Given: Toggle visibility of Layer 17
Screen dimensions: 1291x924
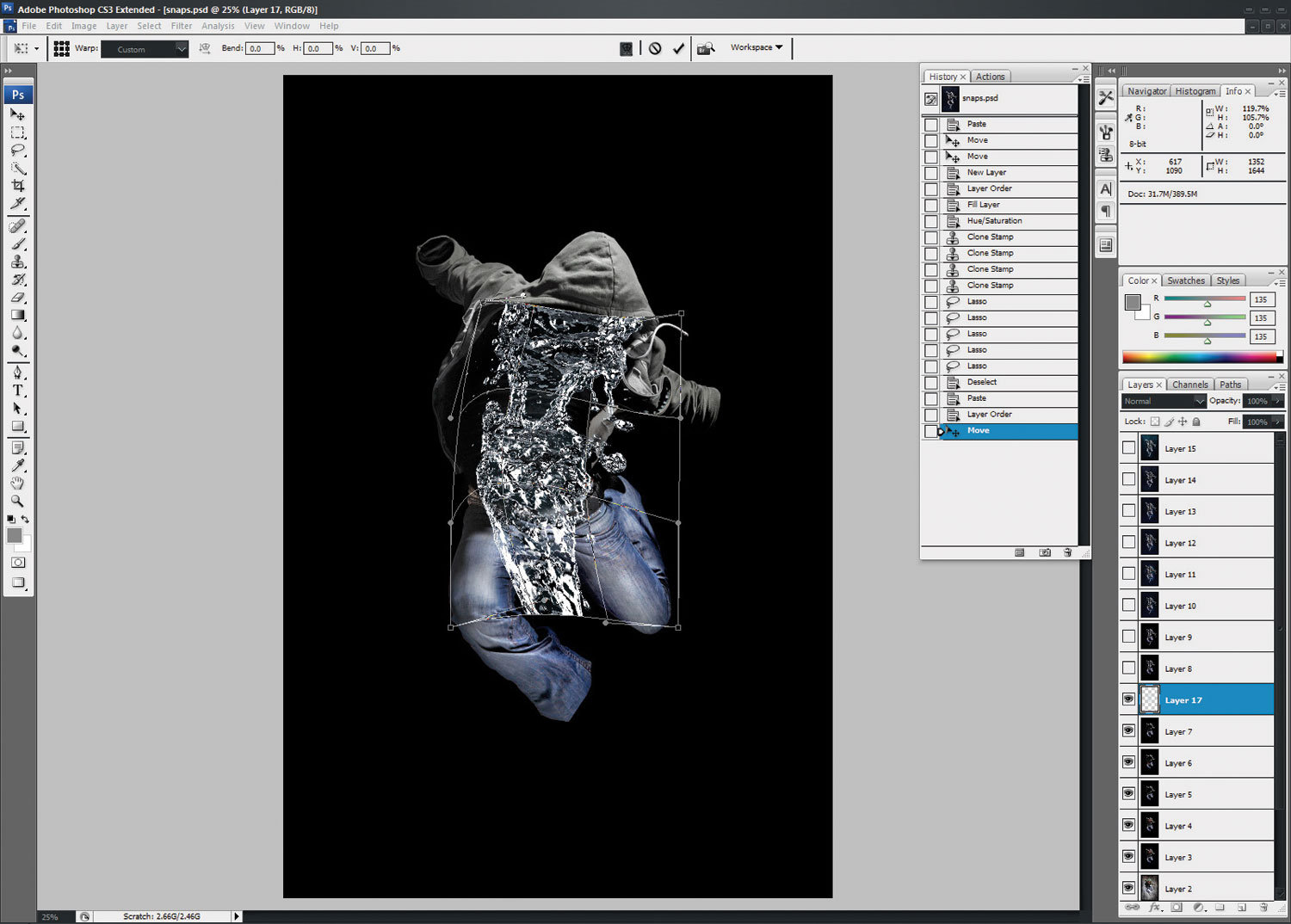Looking at the screenshot, I should 1128,699.
